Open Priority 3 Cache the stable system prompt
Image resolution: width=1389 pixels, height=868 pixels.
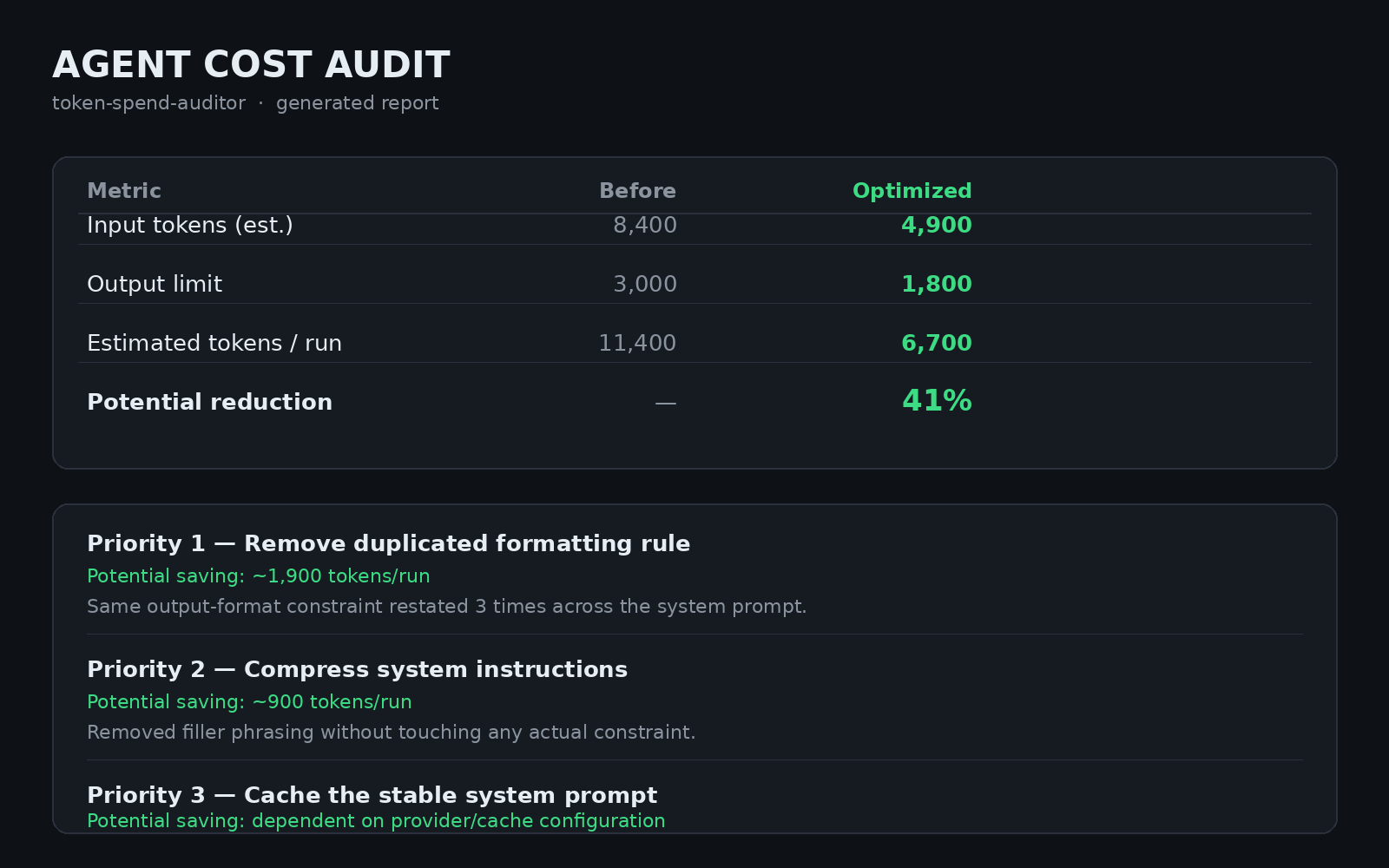tap(372, 796)
